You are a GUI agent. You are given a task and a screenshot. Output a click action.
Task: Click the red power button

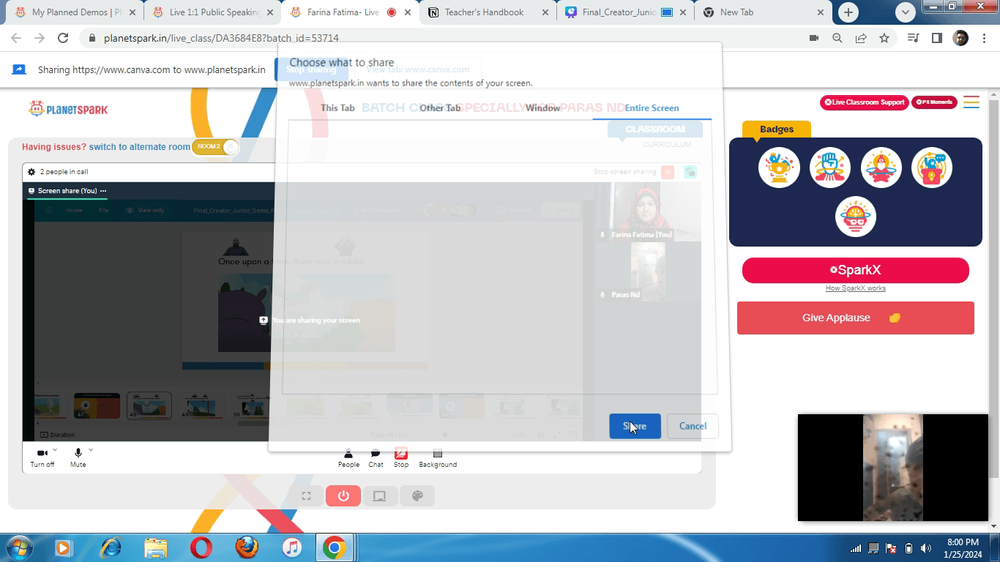pyautogui.click(x=343, y=496)
